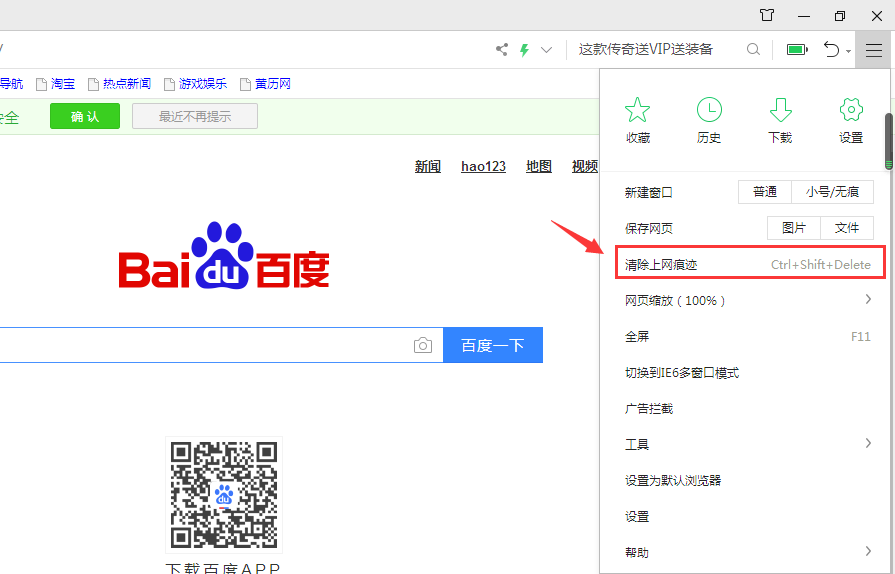Click the 设置 gear icon at menu top
895x574 pixels.
tap(851, 110)
